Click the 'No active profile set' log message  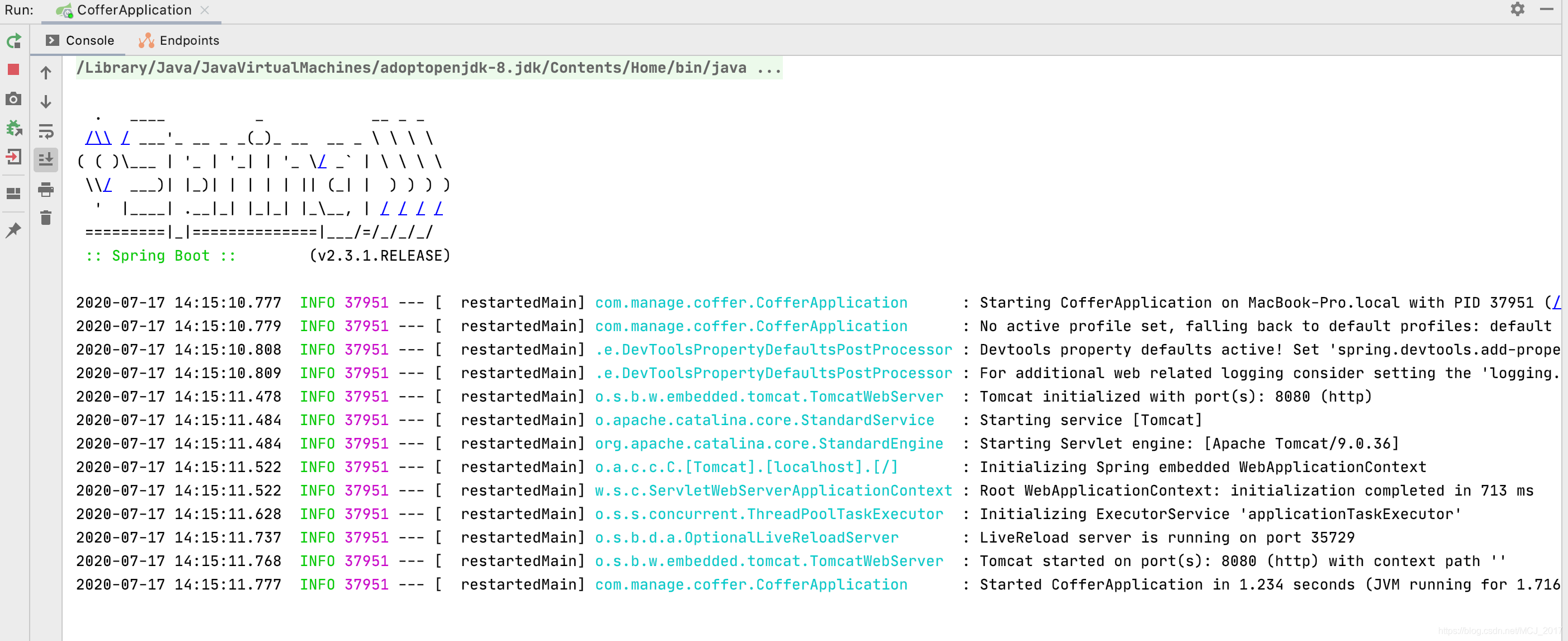pyautogui.click(x=1265, y=326)
